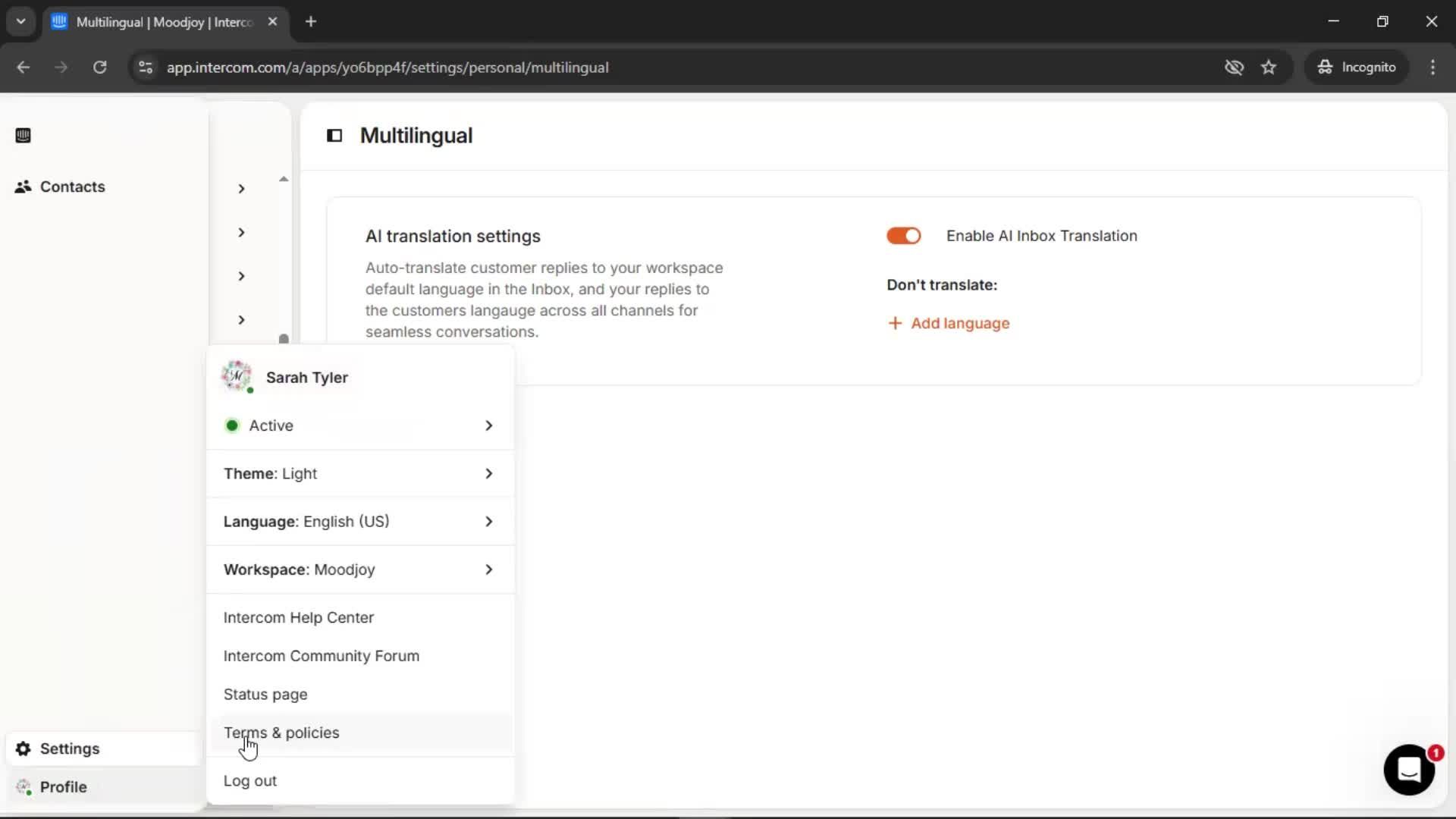Collapse sidebar using panel icon beside Multilingual
Image resolution: width=1456 pixels, height=819 pixels.
point(334,136)
